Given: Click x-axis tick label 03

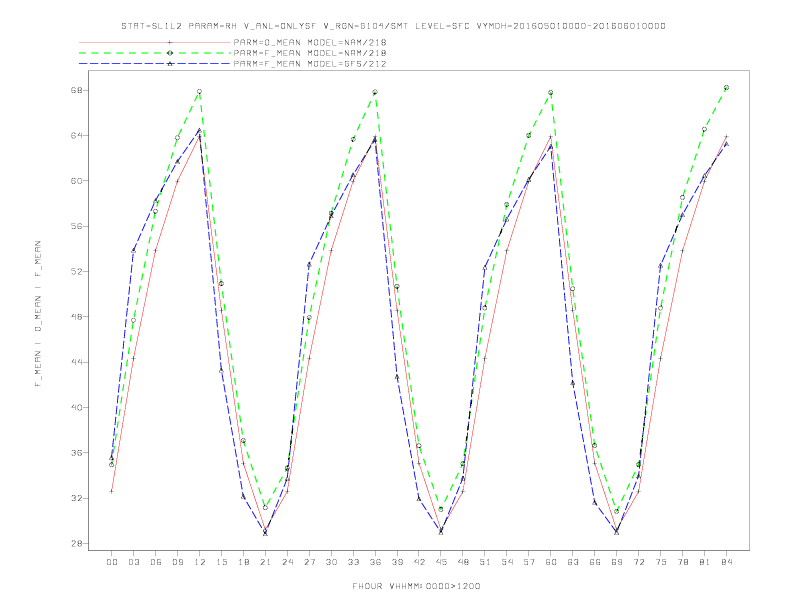Looking at the screenshot, I should [x=133, y=562].
